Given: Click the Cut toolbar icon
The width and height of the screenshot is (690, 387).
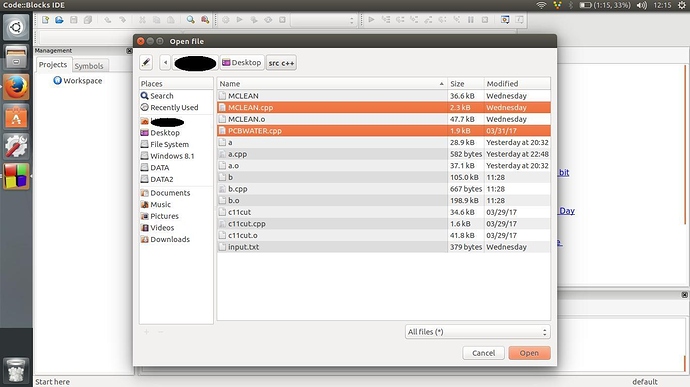Looking at the screenshot, I should click(x=142, y=20).
